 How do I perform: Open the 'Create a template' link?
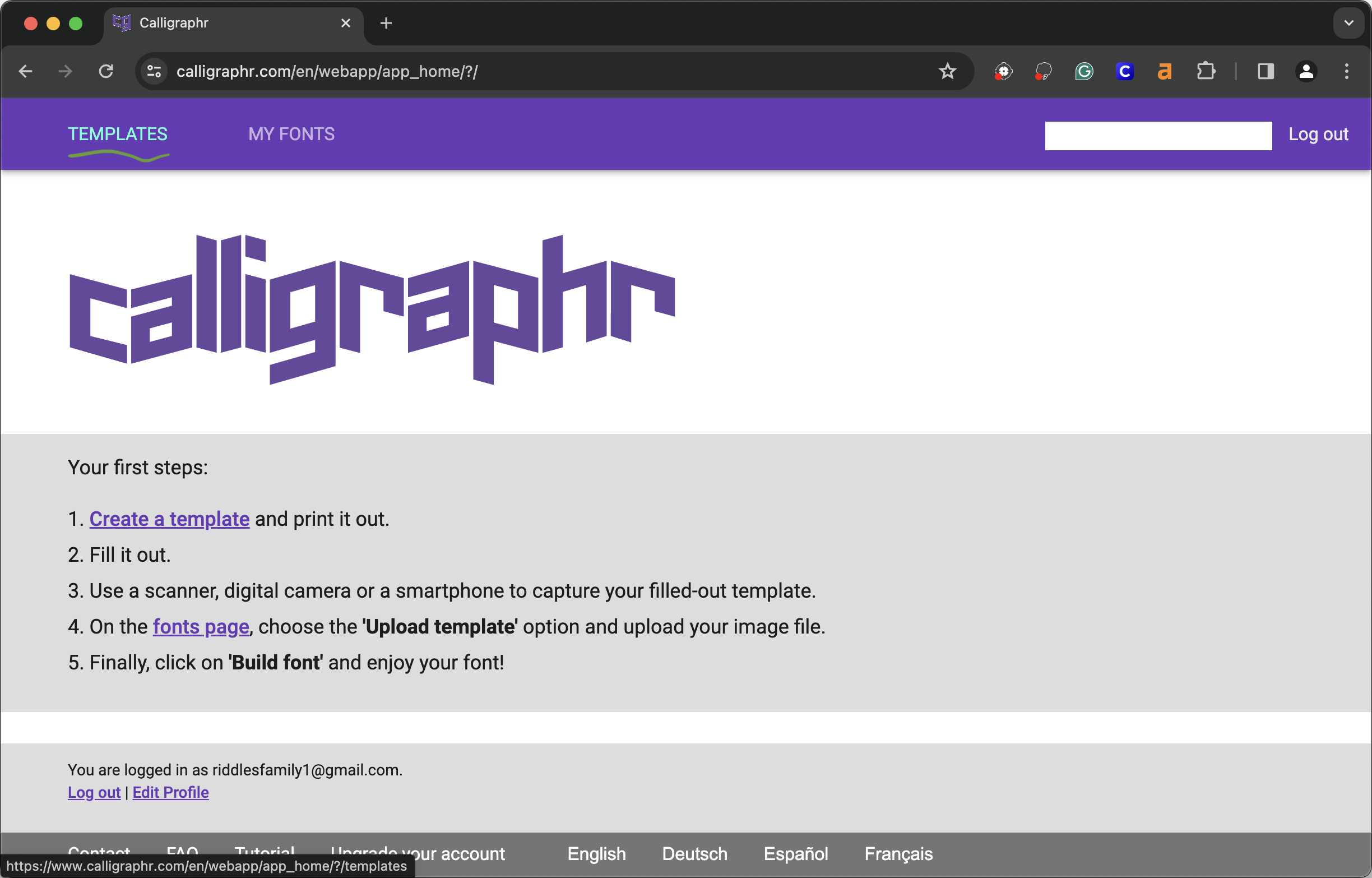169,519
